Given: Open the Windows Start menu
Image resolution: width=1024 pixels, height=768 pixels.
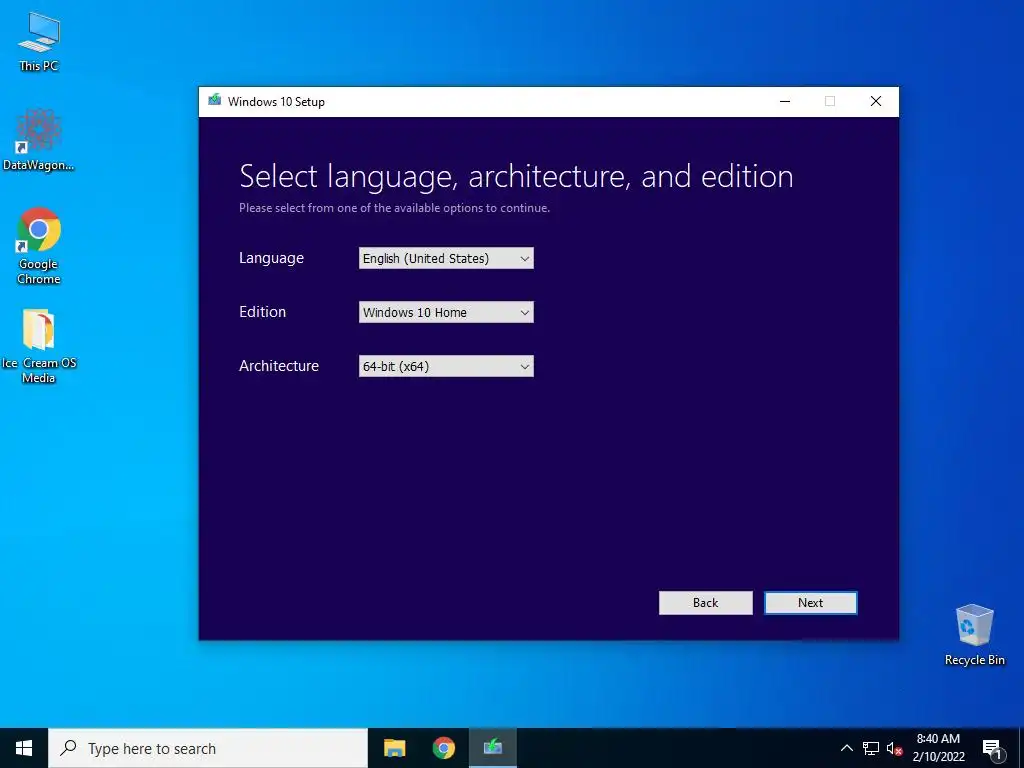Looking at the screenshot, I should point(24,748).
